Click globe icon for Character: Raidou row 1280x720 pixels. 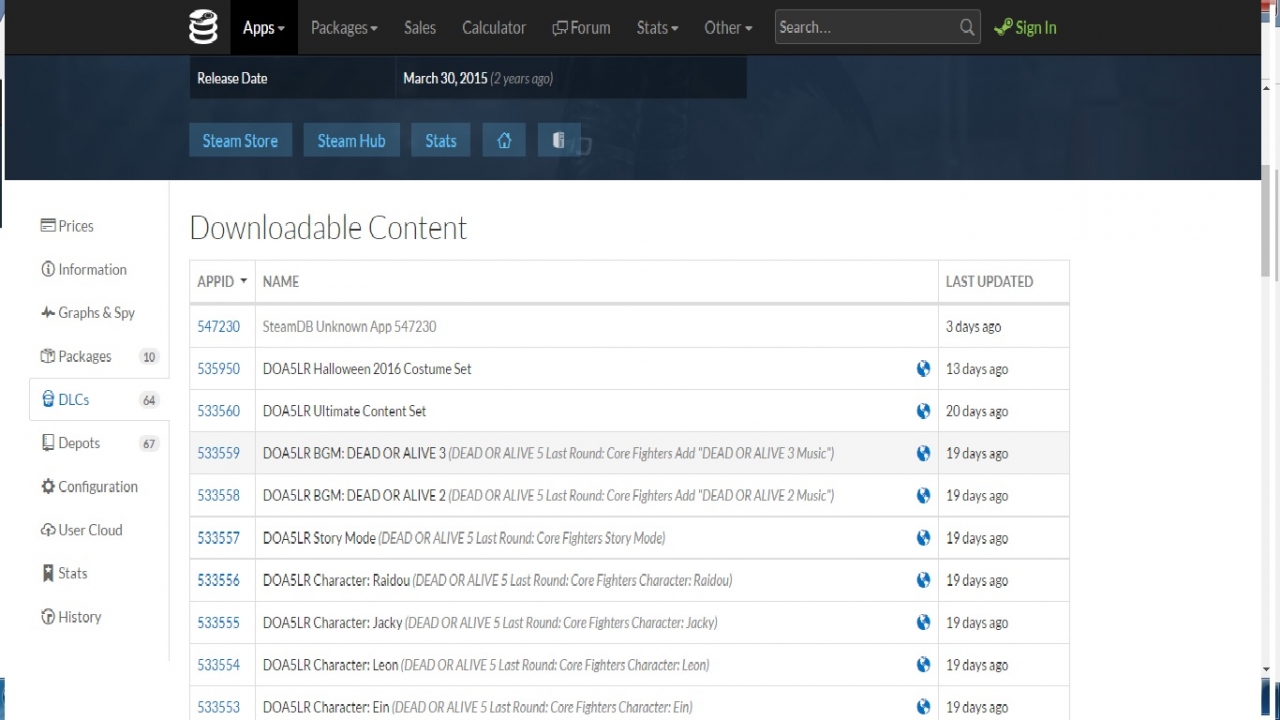[923, 580]
